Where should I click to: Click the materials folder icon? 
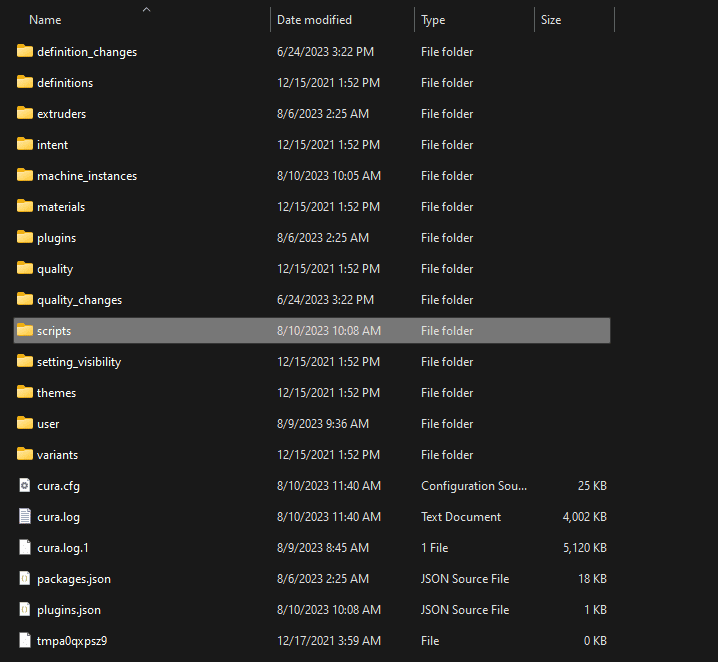(x=25, y=206)
